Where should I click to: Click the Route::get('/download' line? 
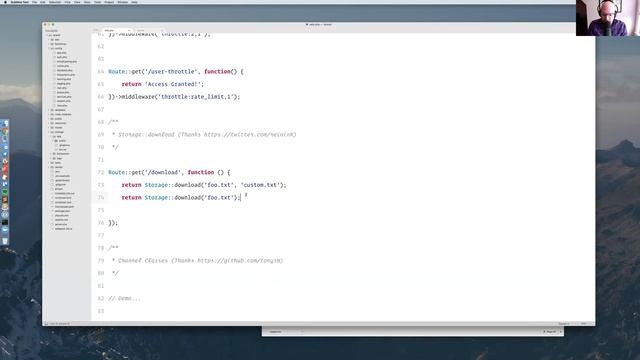pos(169,172)
